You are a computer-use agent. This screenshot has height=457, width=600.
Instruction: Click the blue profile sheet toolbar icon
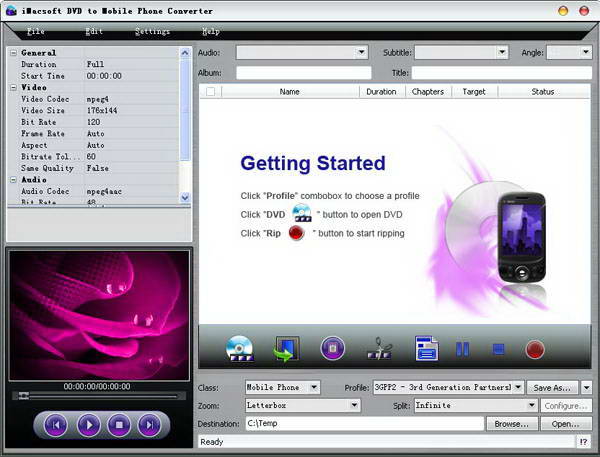(x=427, y=349)
